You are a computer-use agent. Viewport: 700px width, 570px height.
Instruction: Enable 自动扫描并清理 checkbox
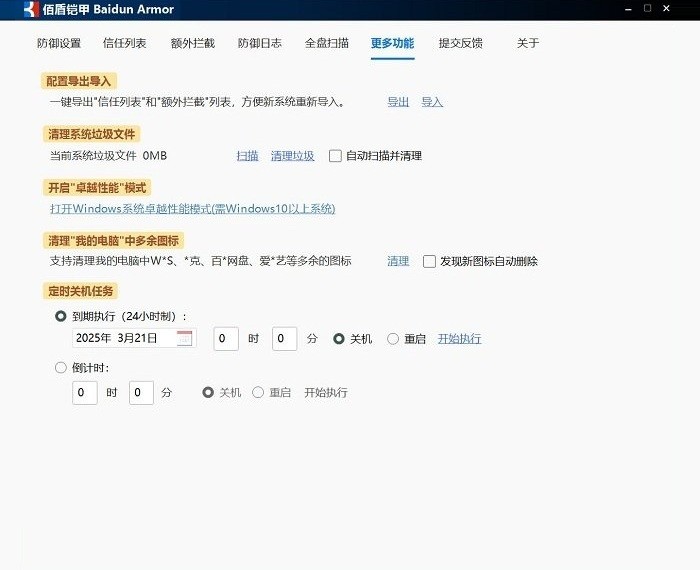click(x=335, y=156)
